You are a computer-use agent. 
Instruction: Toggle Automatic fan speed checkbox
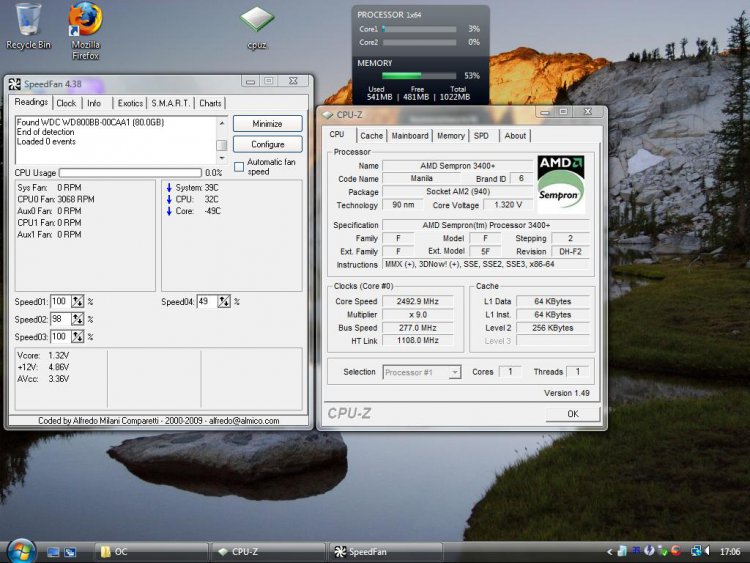coord(239,167)
